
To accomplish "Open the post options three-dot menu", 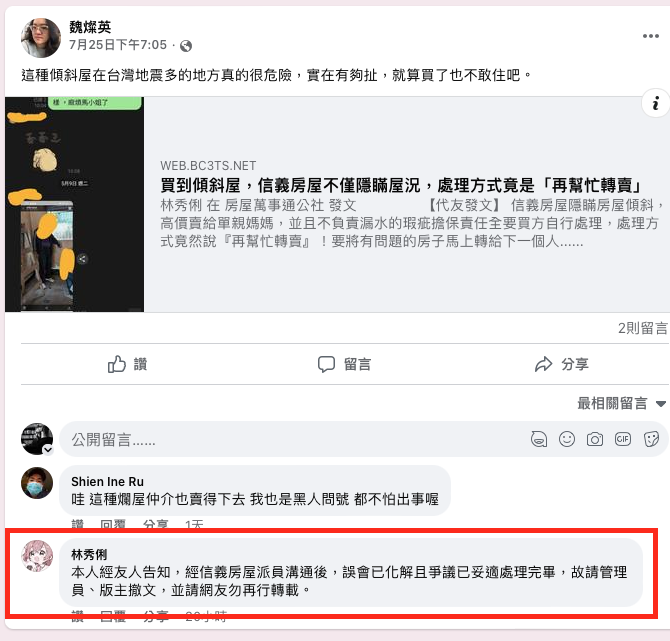I will coord(650,36).
